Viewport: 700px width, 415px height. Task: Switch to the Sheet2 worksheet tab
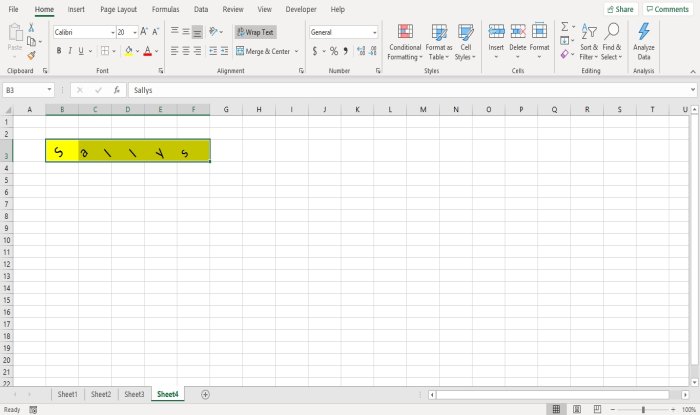coord(101,394)
